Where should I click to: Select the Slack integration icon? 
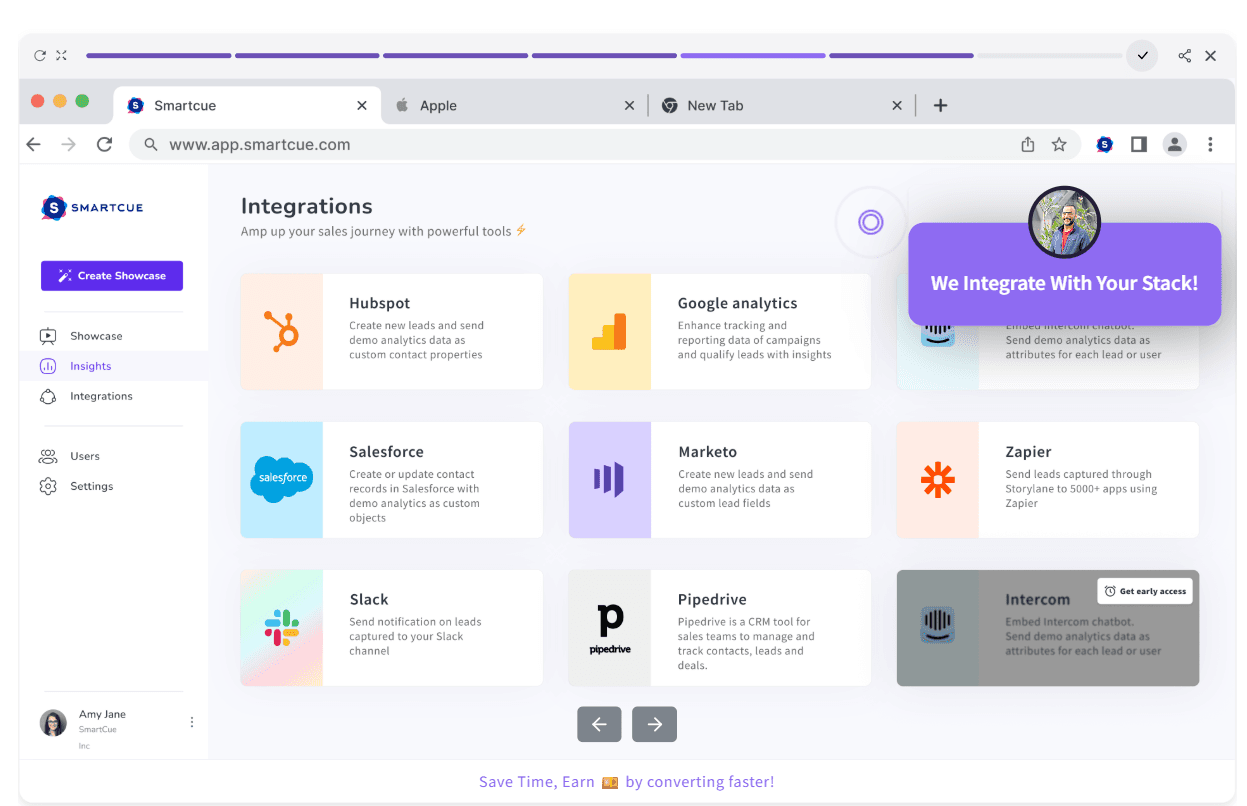coord(281,628)
